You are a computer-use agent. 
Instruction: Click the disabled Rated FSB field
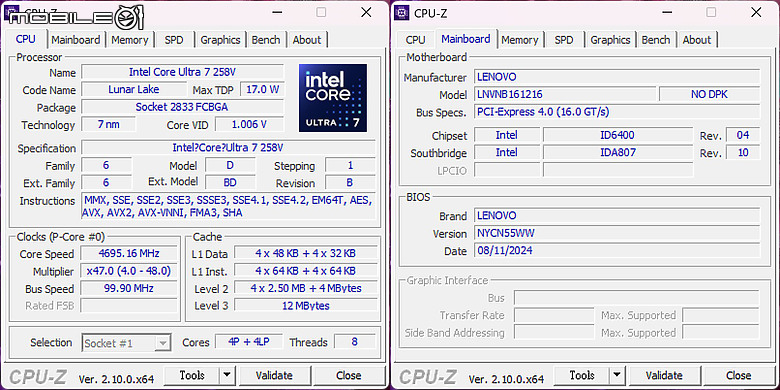pos(129,305)
